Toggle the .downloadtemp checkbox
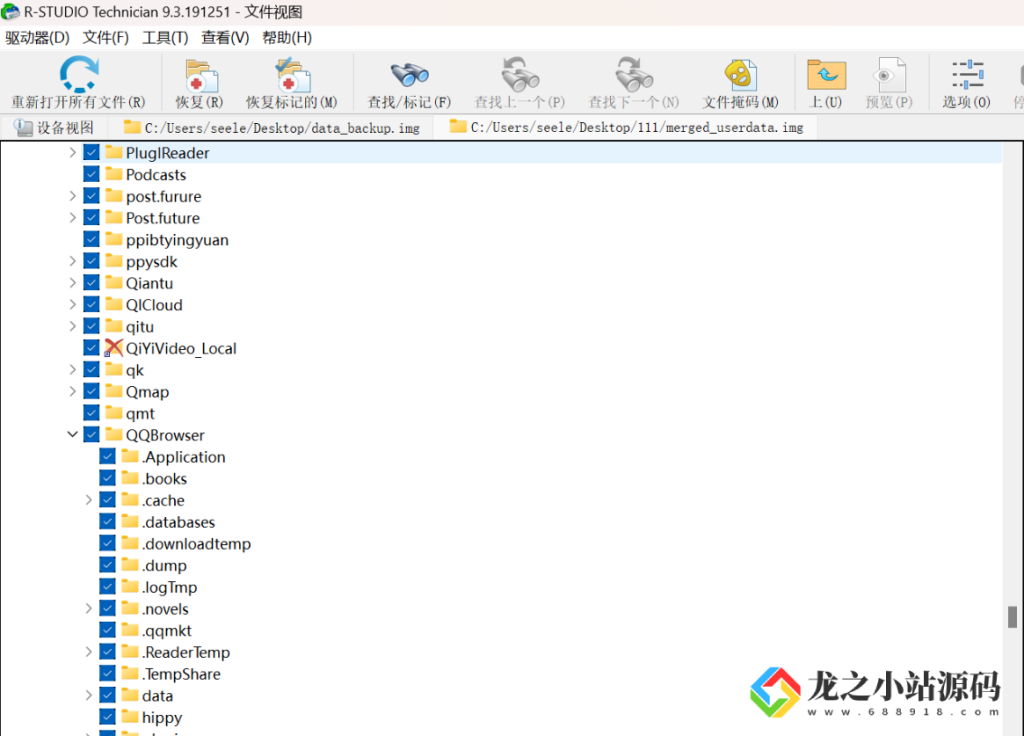 (108, 543)
